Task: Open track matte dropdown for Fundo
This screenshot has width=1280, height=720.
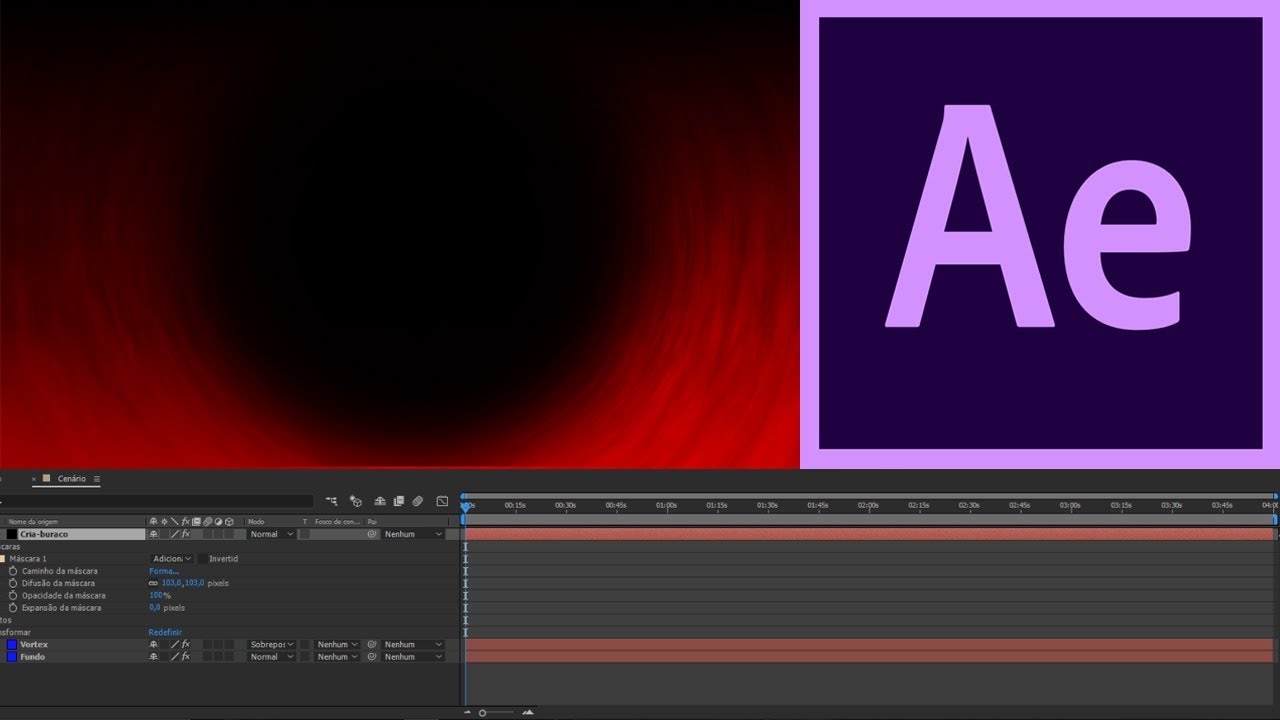Action: click(337, 657)
